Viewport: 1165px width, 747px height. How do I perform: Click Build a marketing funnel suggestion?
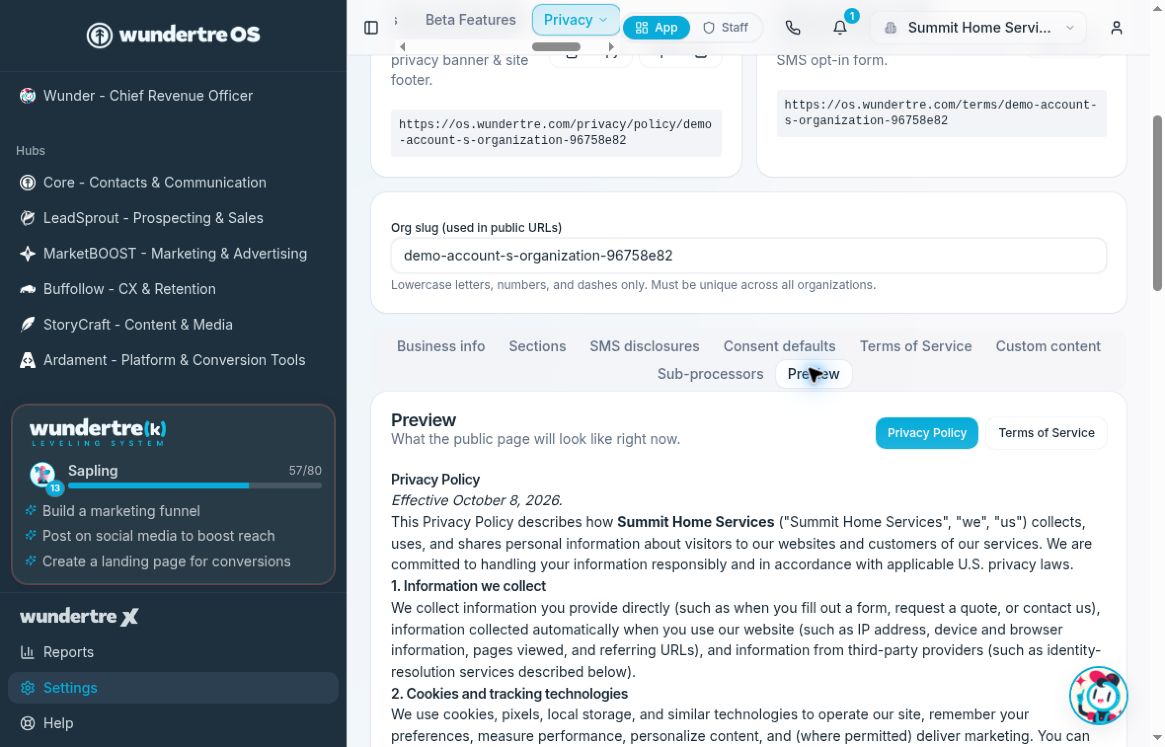point(121,511)
